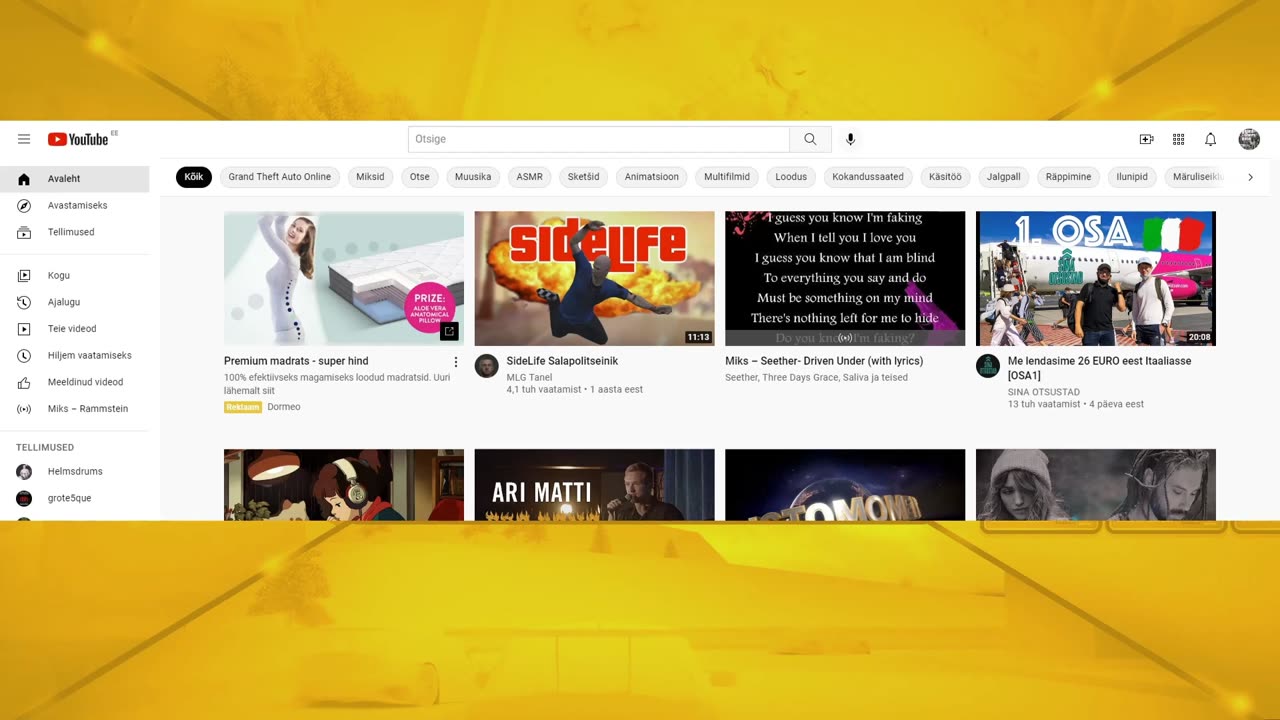The height and width of the screenshot is (720, 1280).
Task: Play Seether Driven Under mix thumbnail
Action: pyautogui.click(x=845, y=278)
